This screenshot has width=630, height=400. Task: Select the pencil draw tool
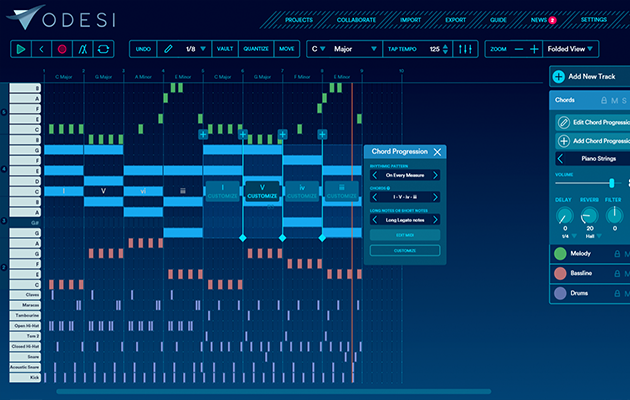click(x=168, y=48)
